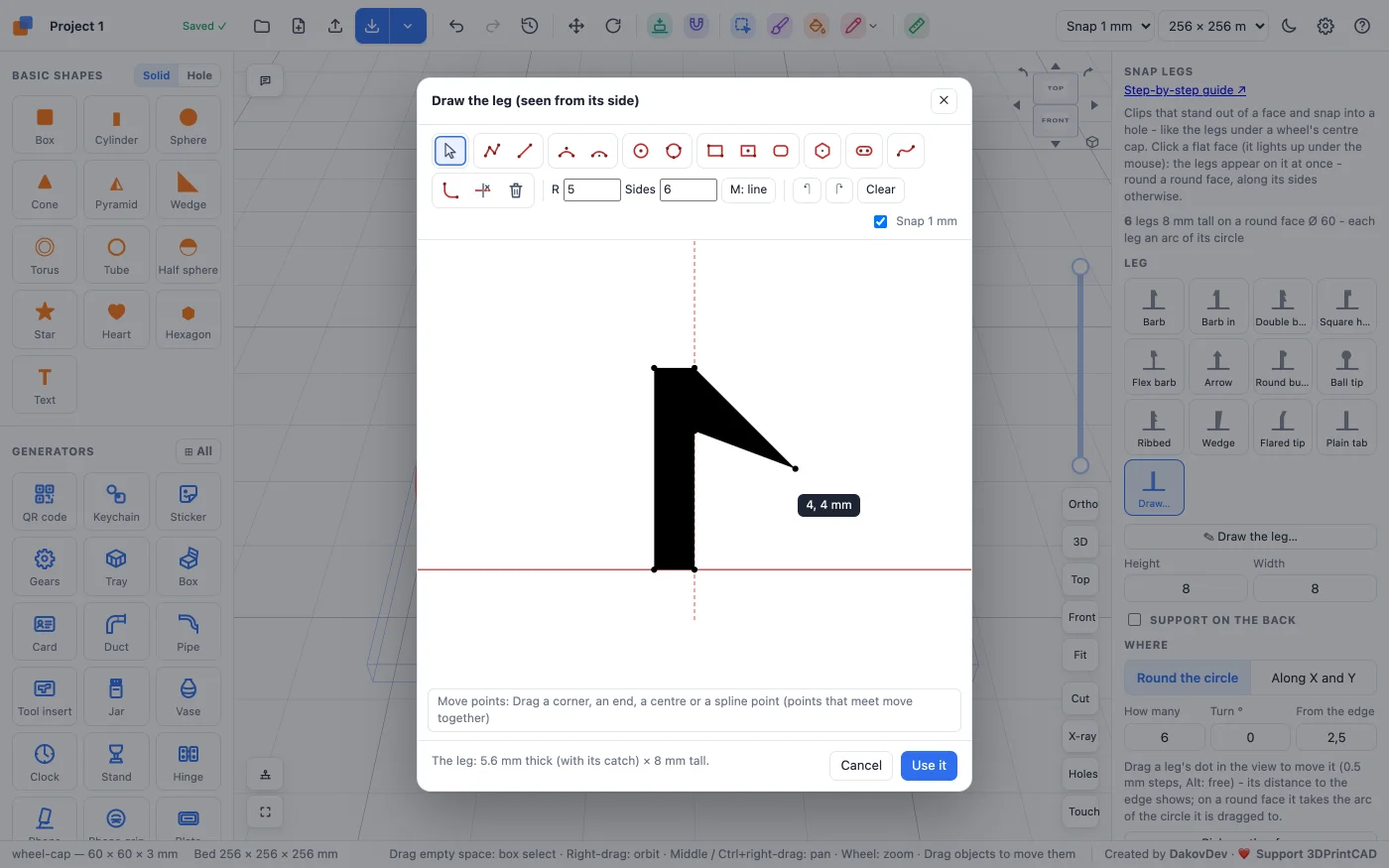Select the circle from centre tool
The height and width of the screenshot is (868, 1389).
click(641, 151)
